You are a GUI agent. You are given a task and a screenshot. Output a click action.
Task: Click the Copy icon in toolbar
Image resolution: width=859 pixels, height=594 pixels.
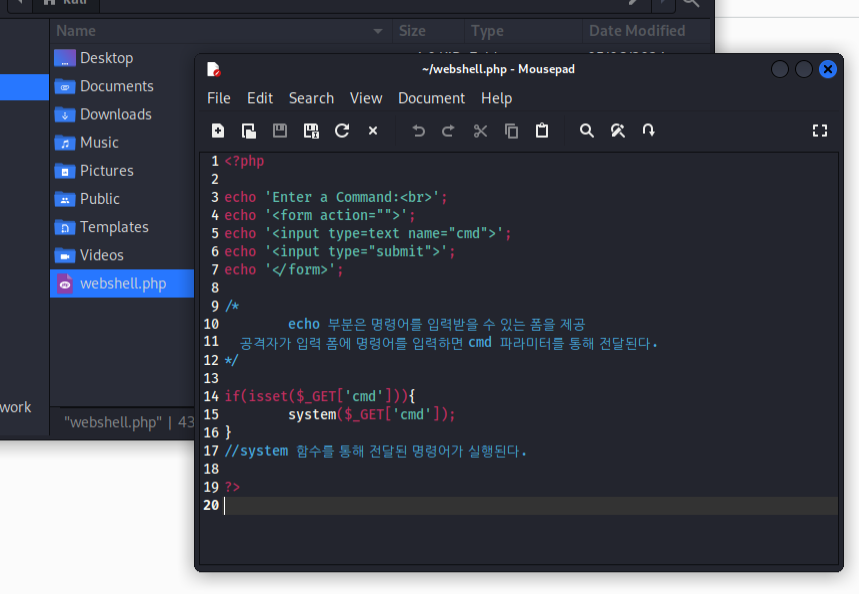point(511,130)
